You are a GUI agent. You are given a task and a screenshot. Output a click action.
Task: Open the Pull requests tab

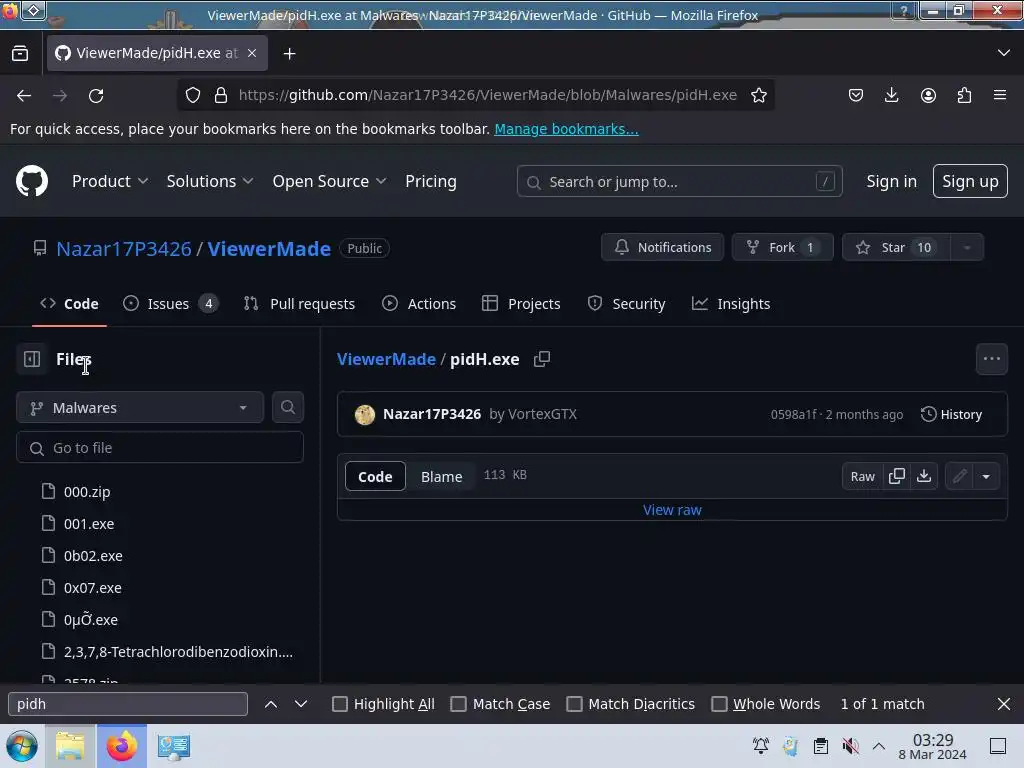[299, 304]
